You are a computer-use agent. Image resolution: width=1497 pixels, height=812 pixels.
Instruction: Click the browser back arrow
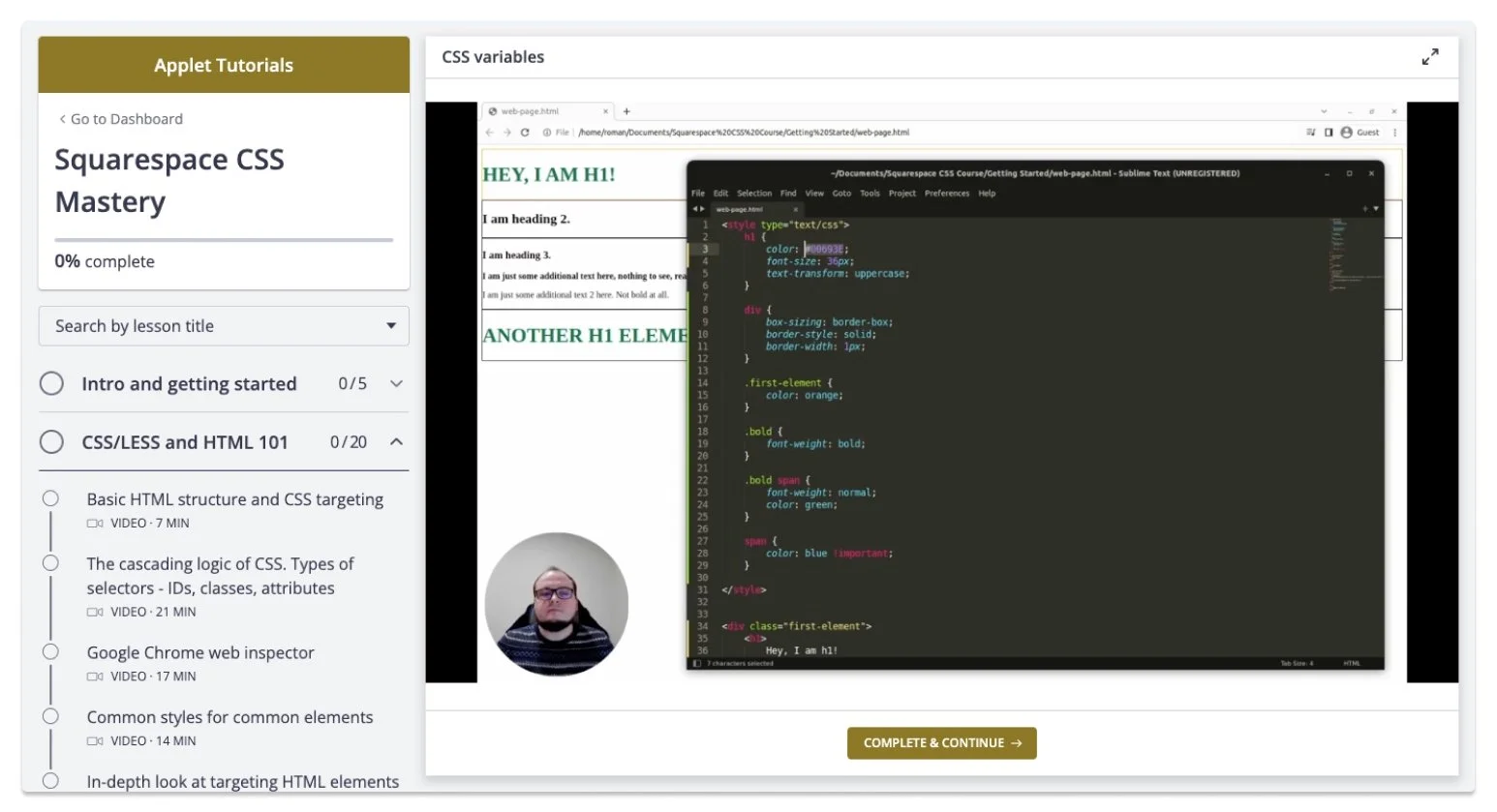coord(490,132)
